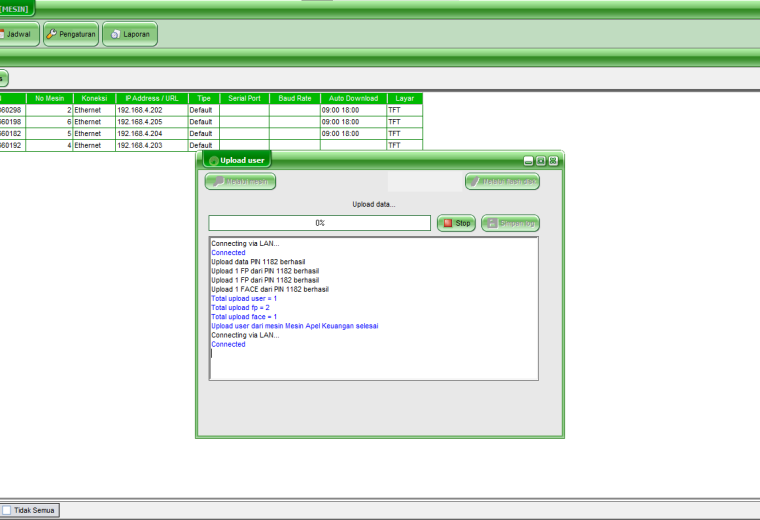Sort by the Auto Download column header
Viewport: 760px width, 520px height.
(x=353, y=98)
